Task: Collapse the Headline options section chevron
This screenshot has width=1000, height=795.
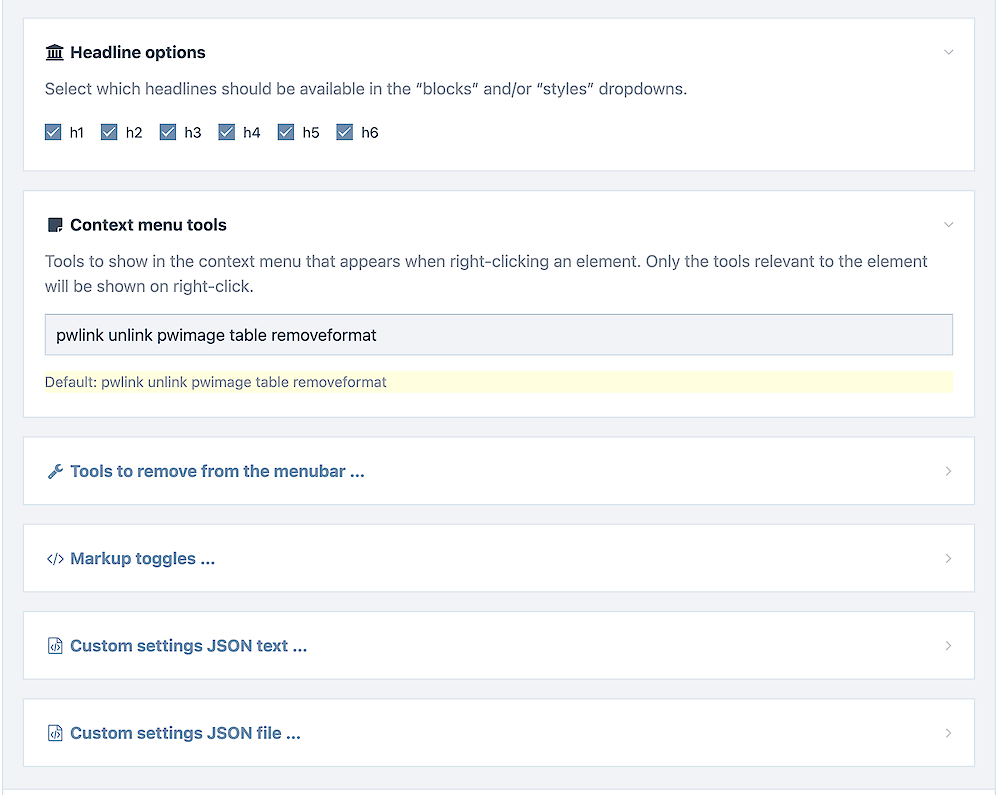Action: [948, 52]
